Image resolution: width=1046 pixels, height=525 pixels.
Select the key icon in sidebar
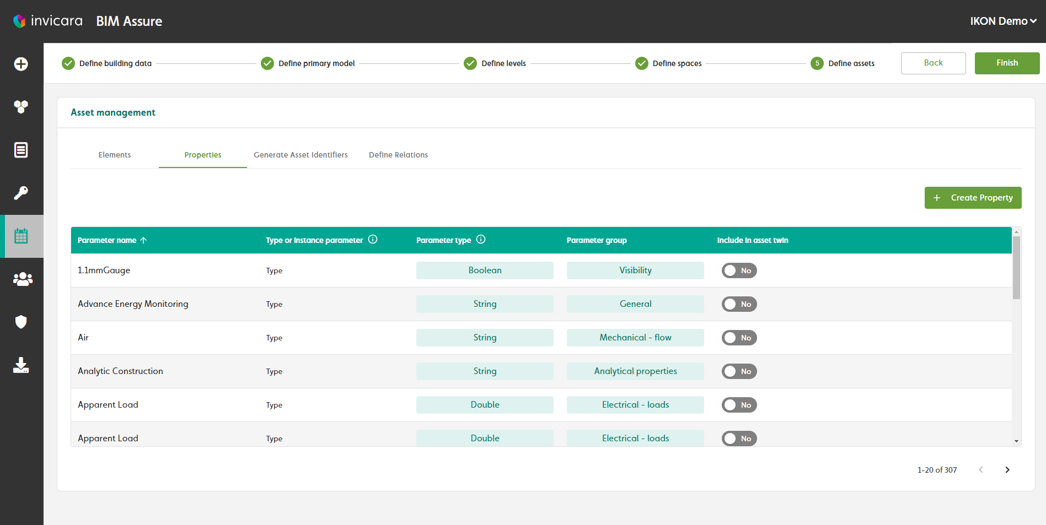[x=21, y=193]
